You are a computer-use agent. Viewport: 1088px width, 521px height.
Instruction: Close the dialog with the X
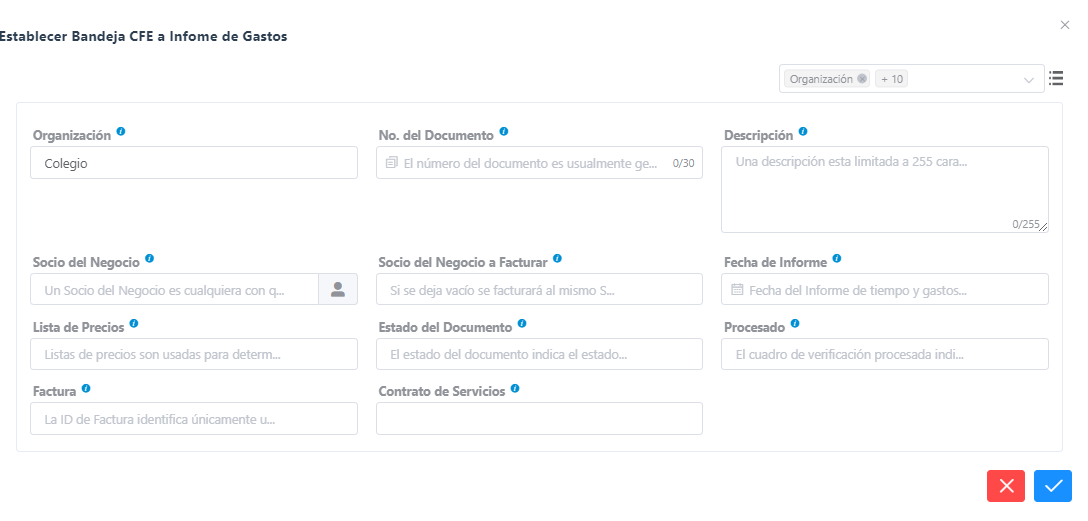coord(1064,25)
